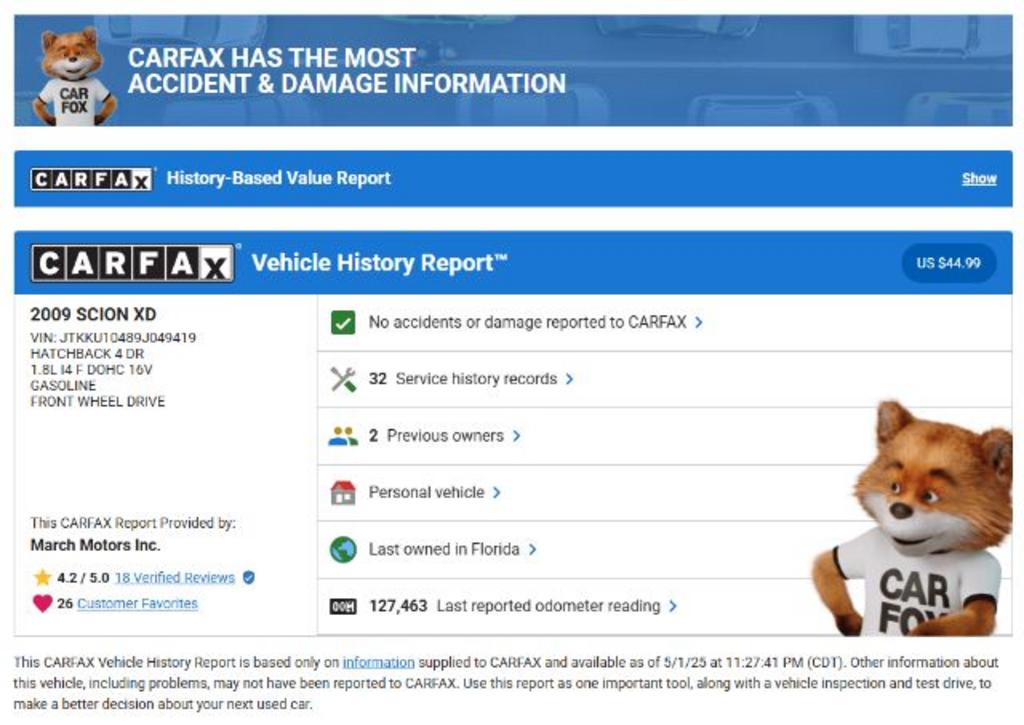Expand the Last reported odometer reading chevron
Screen dimensions: 1024x725
(673, 606)
